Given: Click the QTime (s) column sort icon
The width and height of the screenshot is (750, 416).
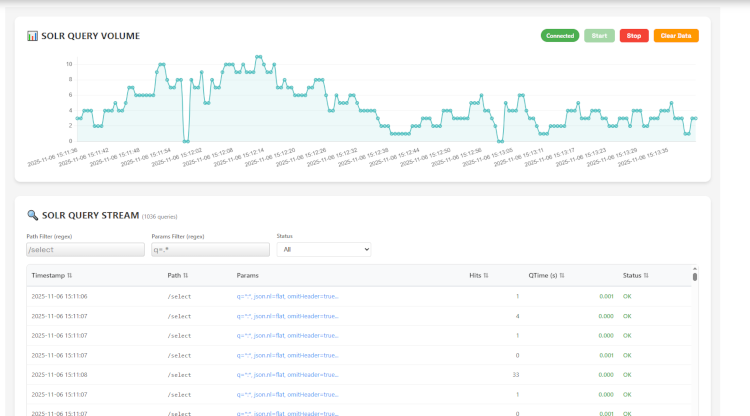Looking at the screenshot, I should click(562, 275).
